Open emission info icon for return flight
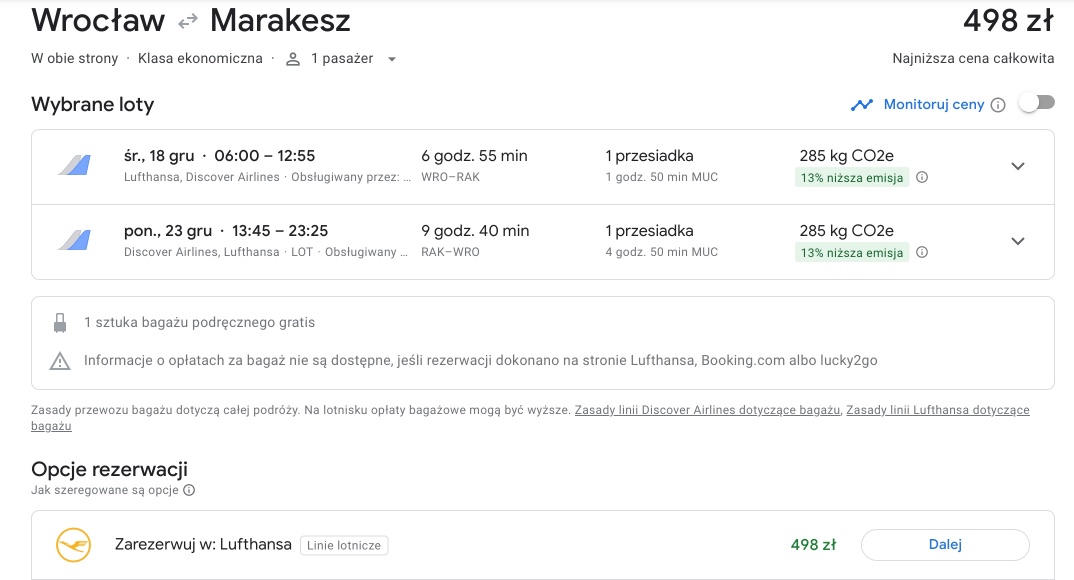The height and width of the screenshot is (580, 1074). coord(922,252)
